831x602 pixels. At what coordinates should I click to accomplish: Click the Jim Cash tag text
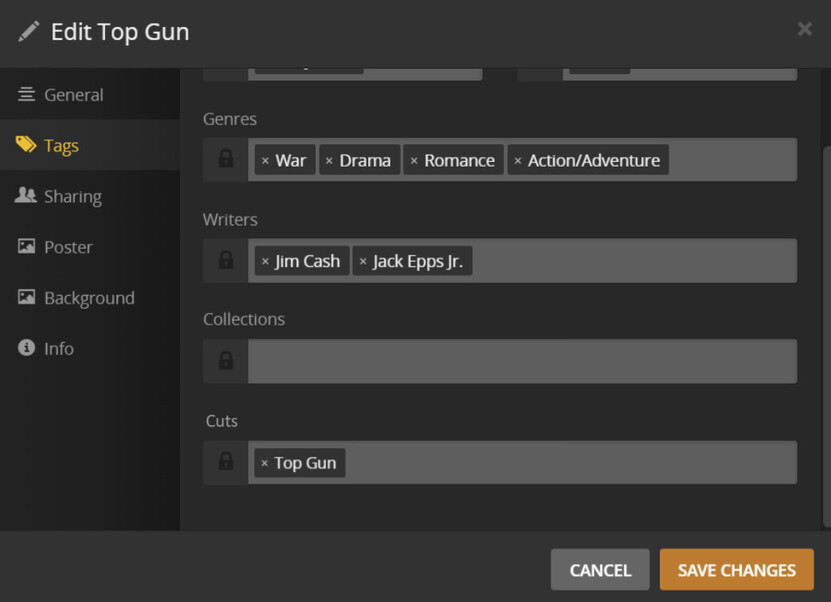point(307,261)
